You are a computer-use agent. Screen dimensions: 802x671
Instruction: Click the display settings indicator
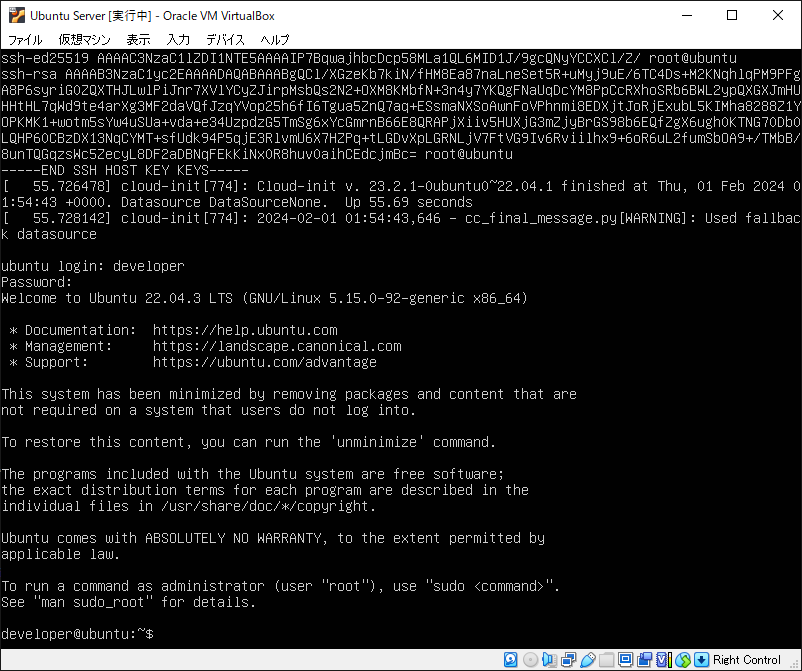click(x=625, y=660)
